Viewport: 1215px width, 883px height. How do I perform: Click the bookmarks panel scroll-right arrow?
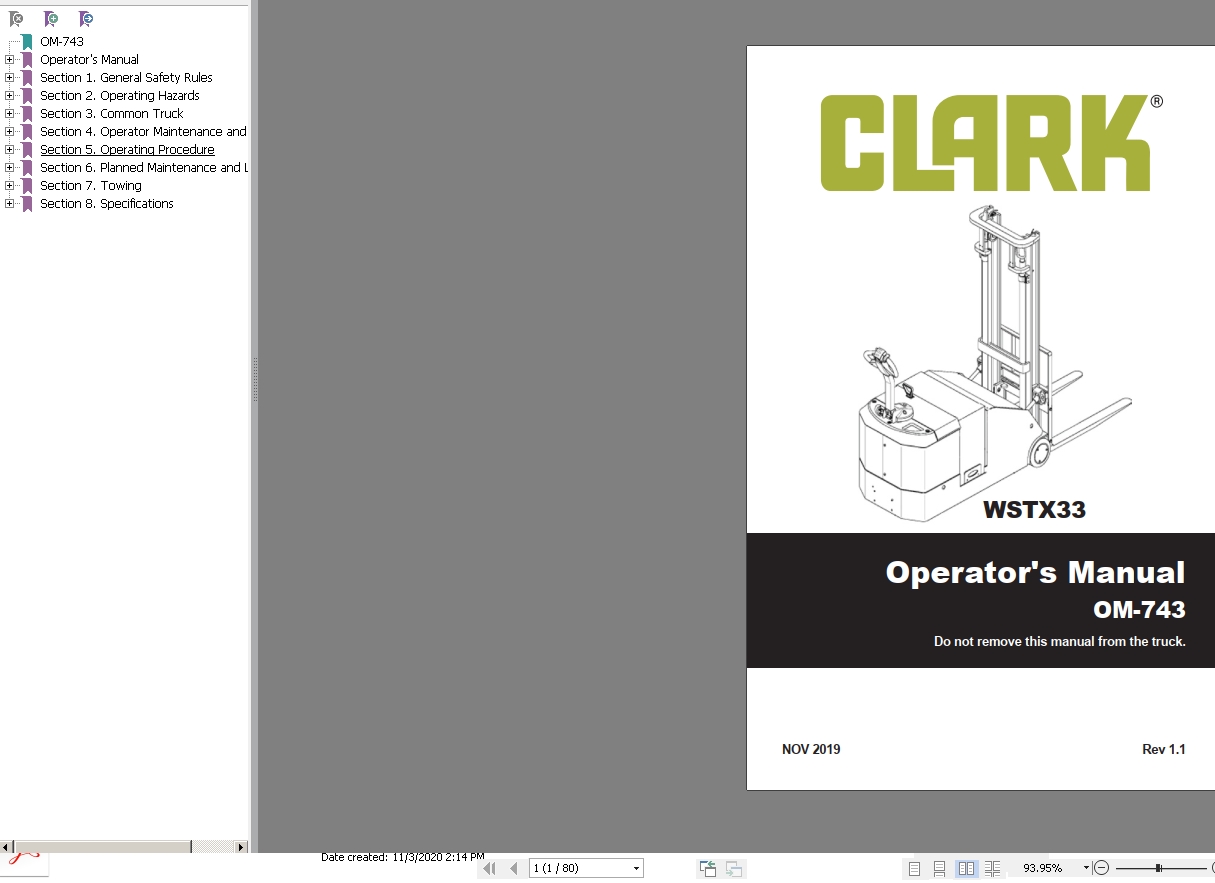click(x=241, y=847)
